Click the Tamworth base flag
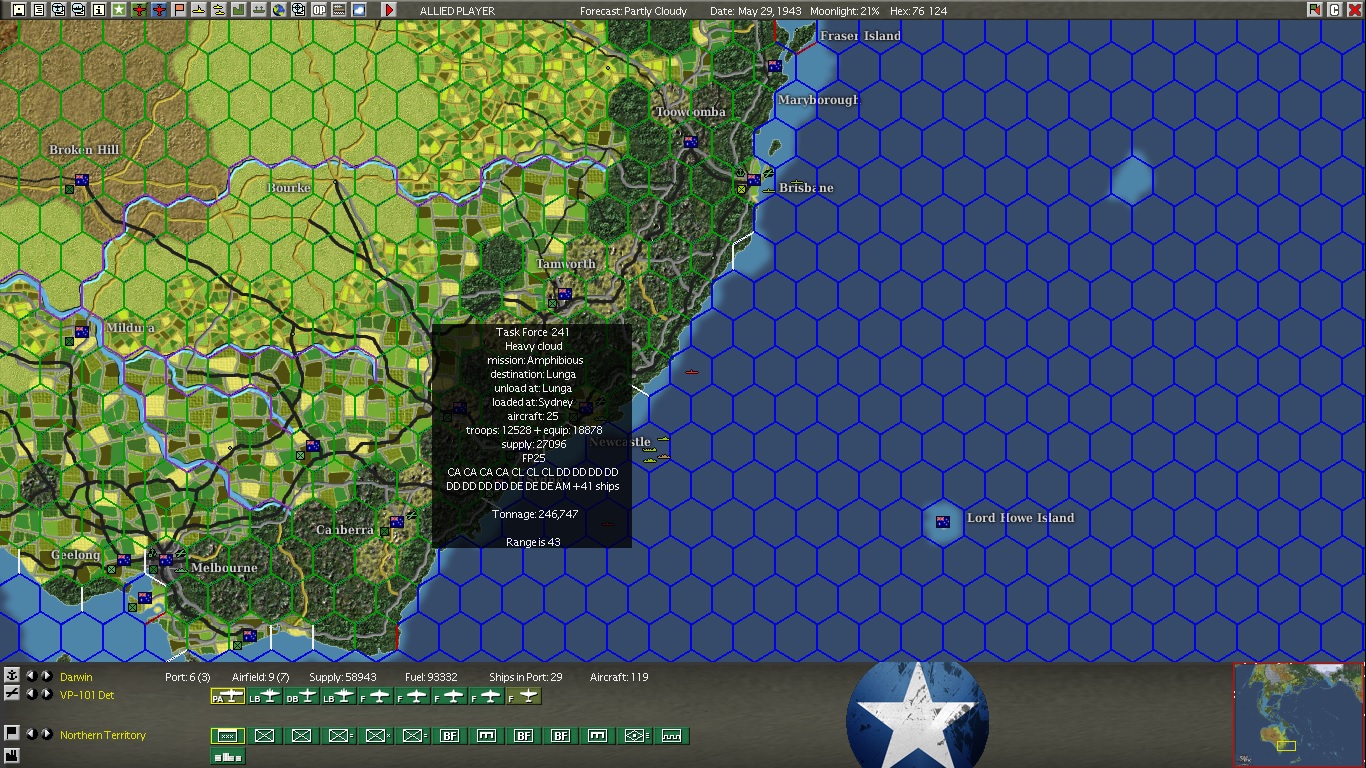 click(564, 294)
